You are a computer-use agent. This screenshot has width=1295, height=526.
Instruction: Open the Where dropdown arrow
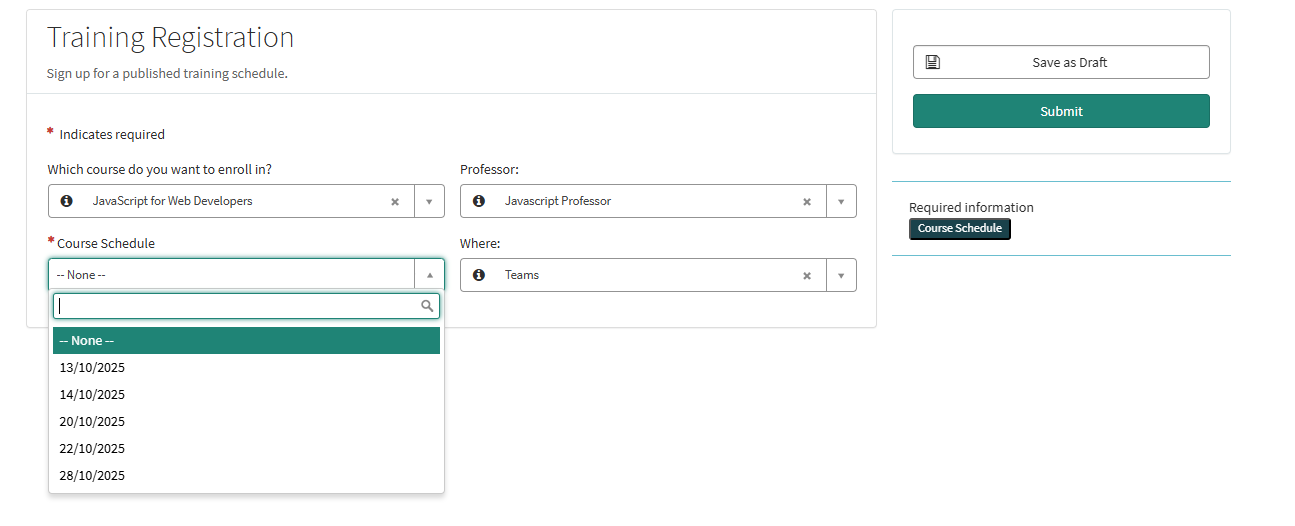[x=841, y=275]
